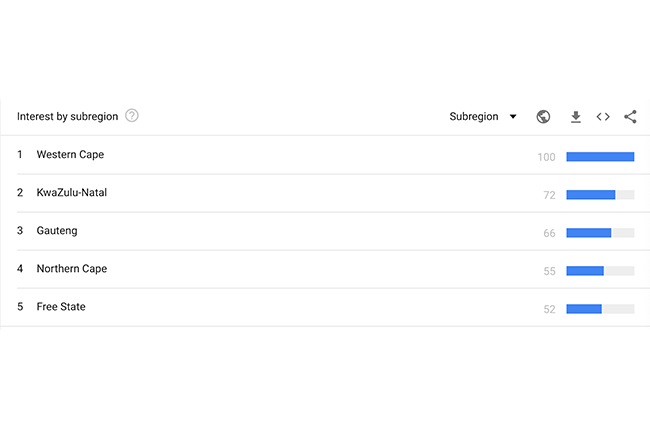Click the Subregion dropdown arrow
The height and width of the screenshot is (430, 650).
513,117
